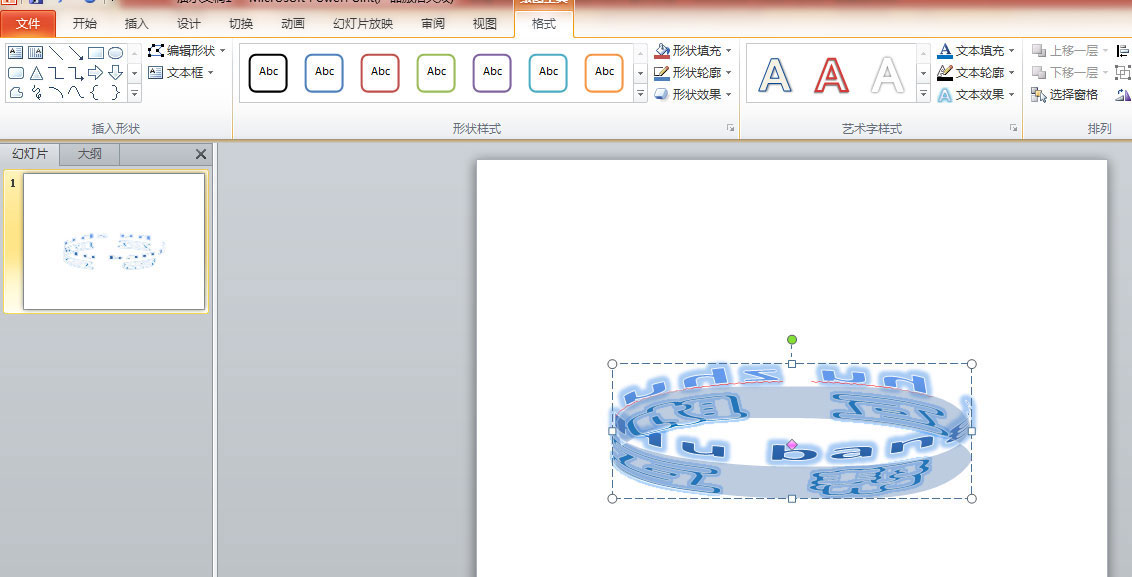
Task: Open the 动画 ribbon tab
Action: point(293,24)
